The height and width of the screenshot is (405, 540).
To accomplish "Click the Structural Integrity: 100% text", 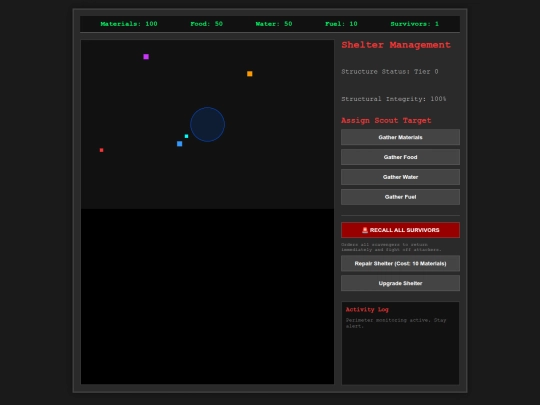I will pos(394,99).
